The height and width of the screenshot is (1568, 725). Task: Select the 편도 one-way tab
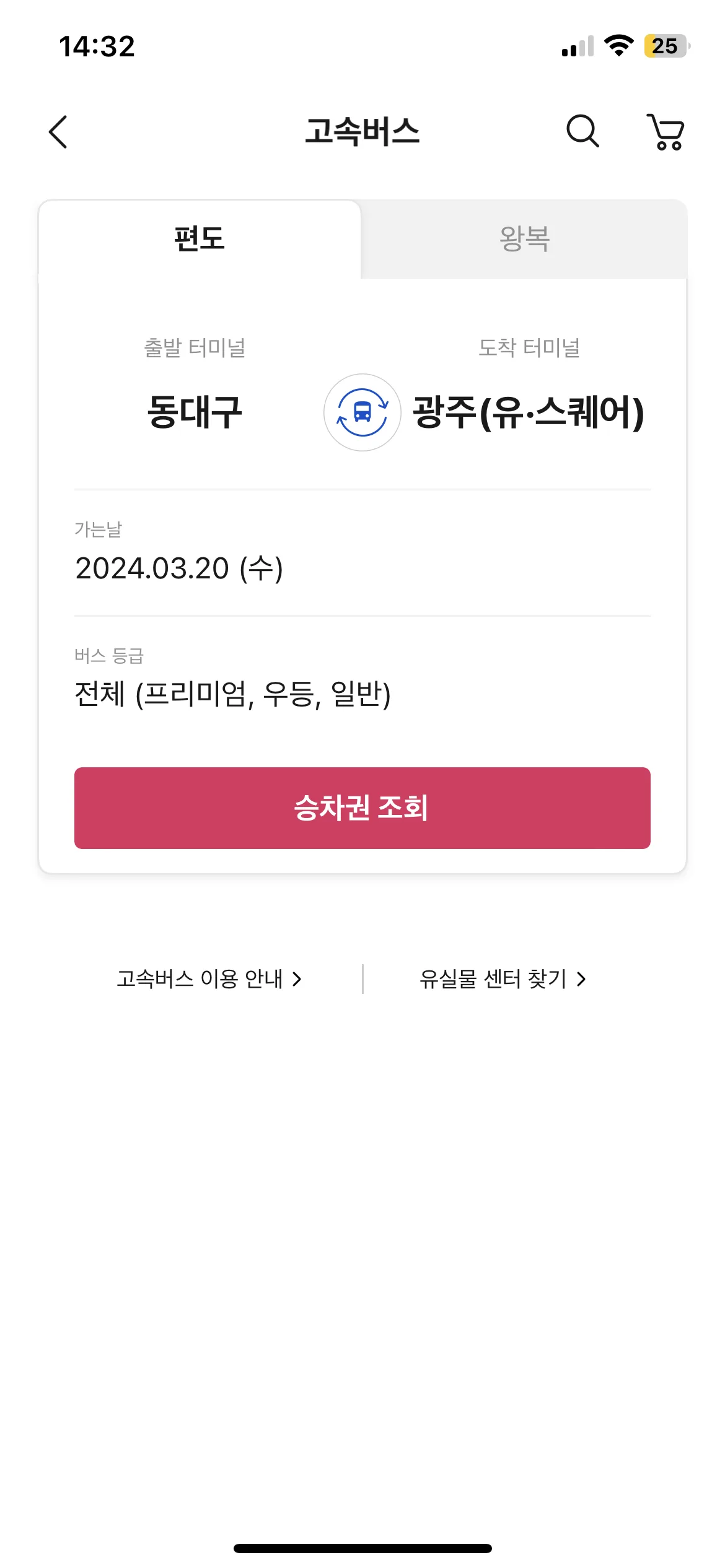click(x=200, y=239)
